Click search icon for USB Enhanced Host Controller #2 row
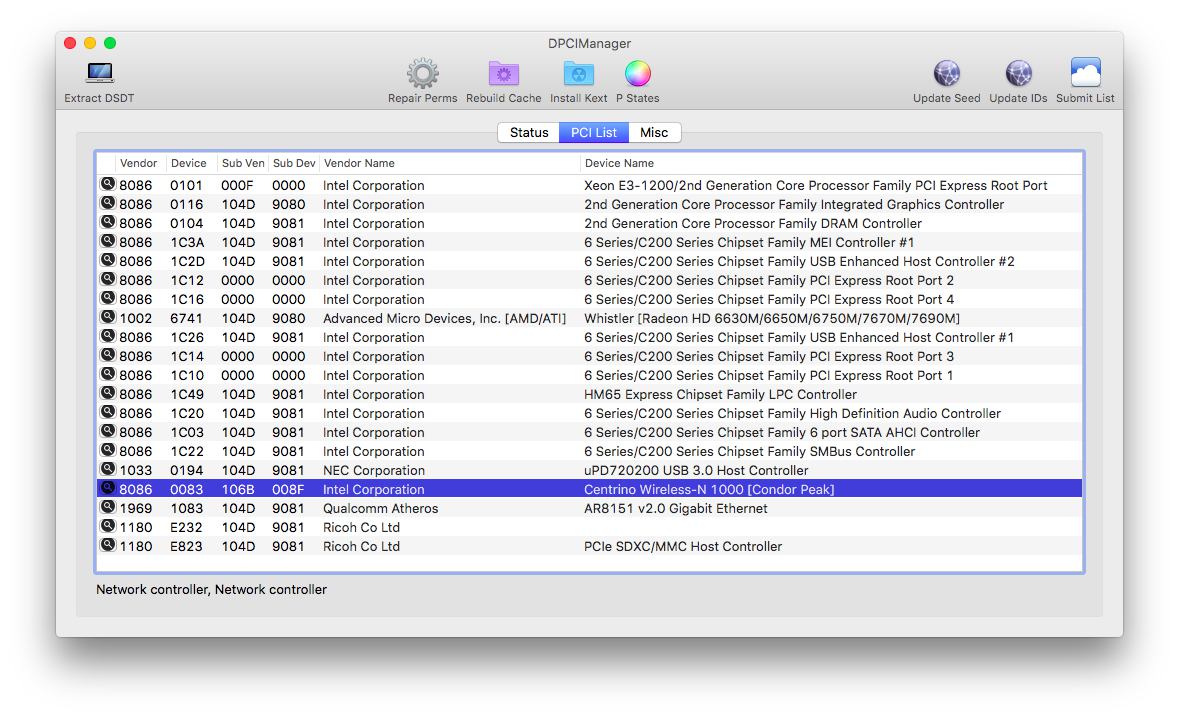Viewport: 1179px width, 717px height. 108,259
